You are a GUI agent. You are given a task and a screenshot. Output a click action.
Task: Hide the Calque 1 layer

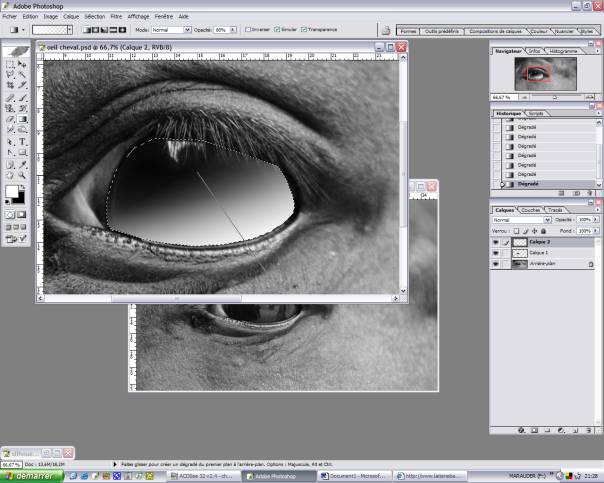coord(496,253)
